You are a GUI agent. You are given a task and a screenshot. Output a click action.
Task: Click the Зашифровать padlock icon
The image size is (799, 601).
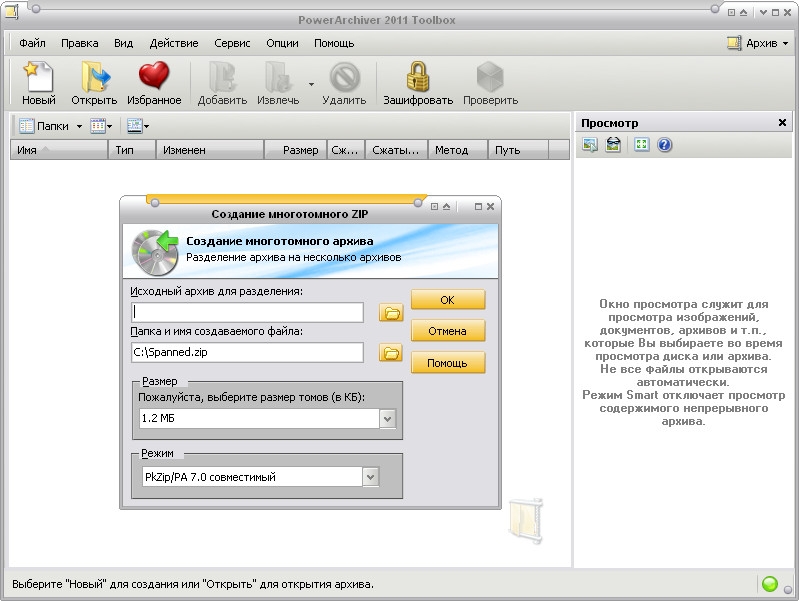[x=417, y=78]
